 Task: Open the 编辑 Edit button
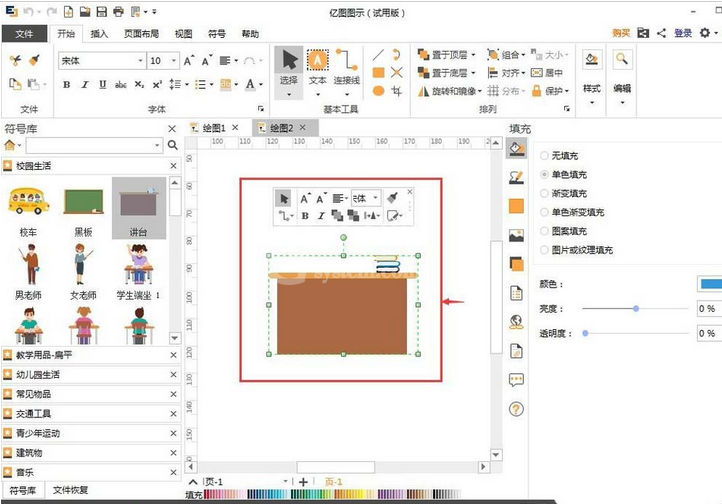pos(622,76)
